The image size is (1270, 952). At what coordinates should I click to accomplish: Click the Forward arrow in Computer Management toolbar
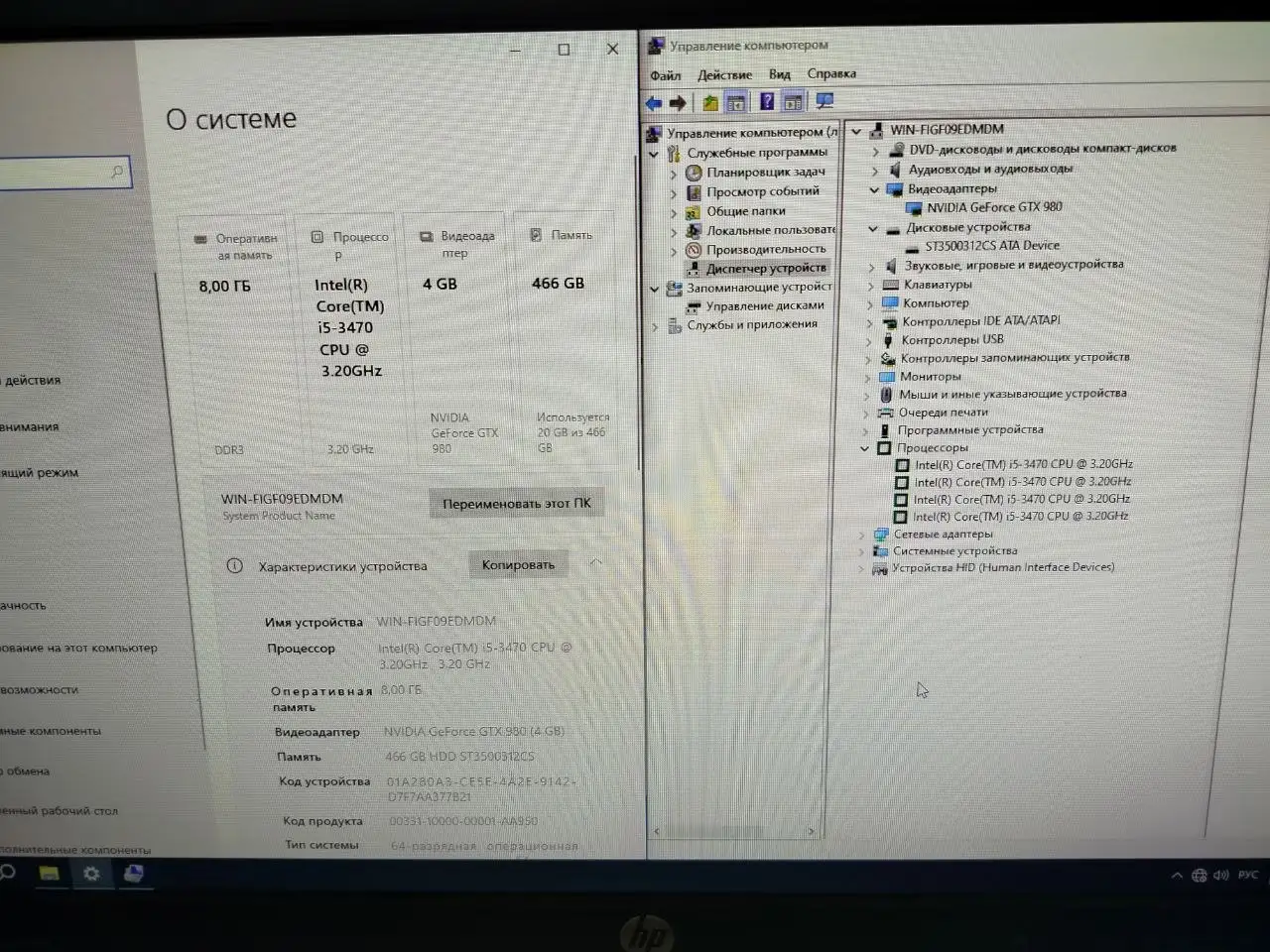coord(678,102)
